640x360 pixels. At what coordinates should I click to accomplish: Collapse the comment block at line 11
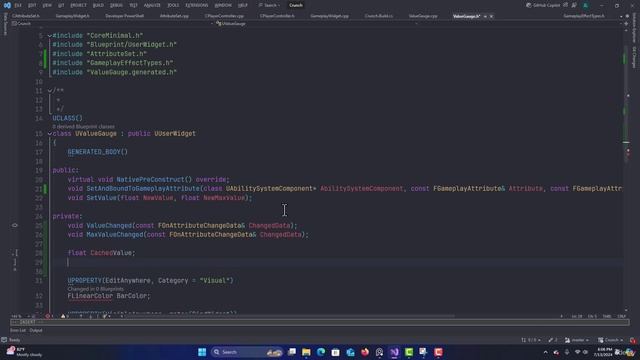point(50,91)
